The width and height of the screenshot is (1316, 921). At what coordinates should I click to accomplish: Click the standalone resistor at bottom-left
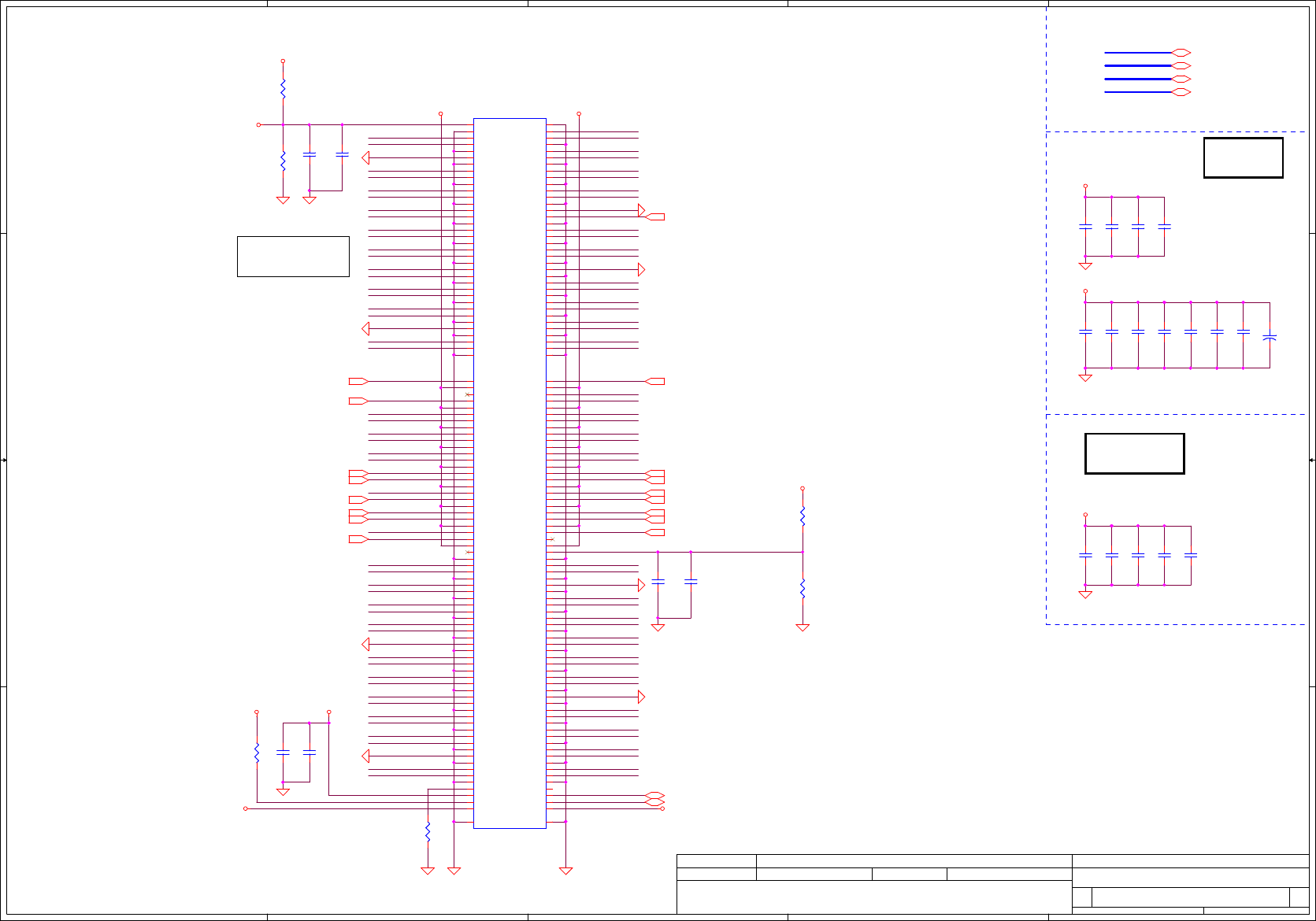point(257,753)
